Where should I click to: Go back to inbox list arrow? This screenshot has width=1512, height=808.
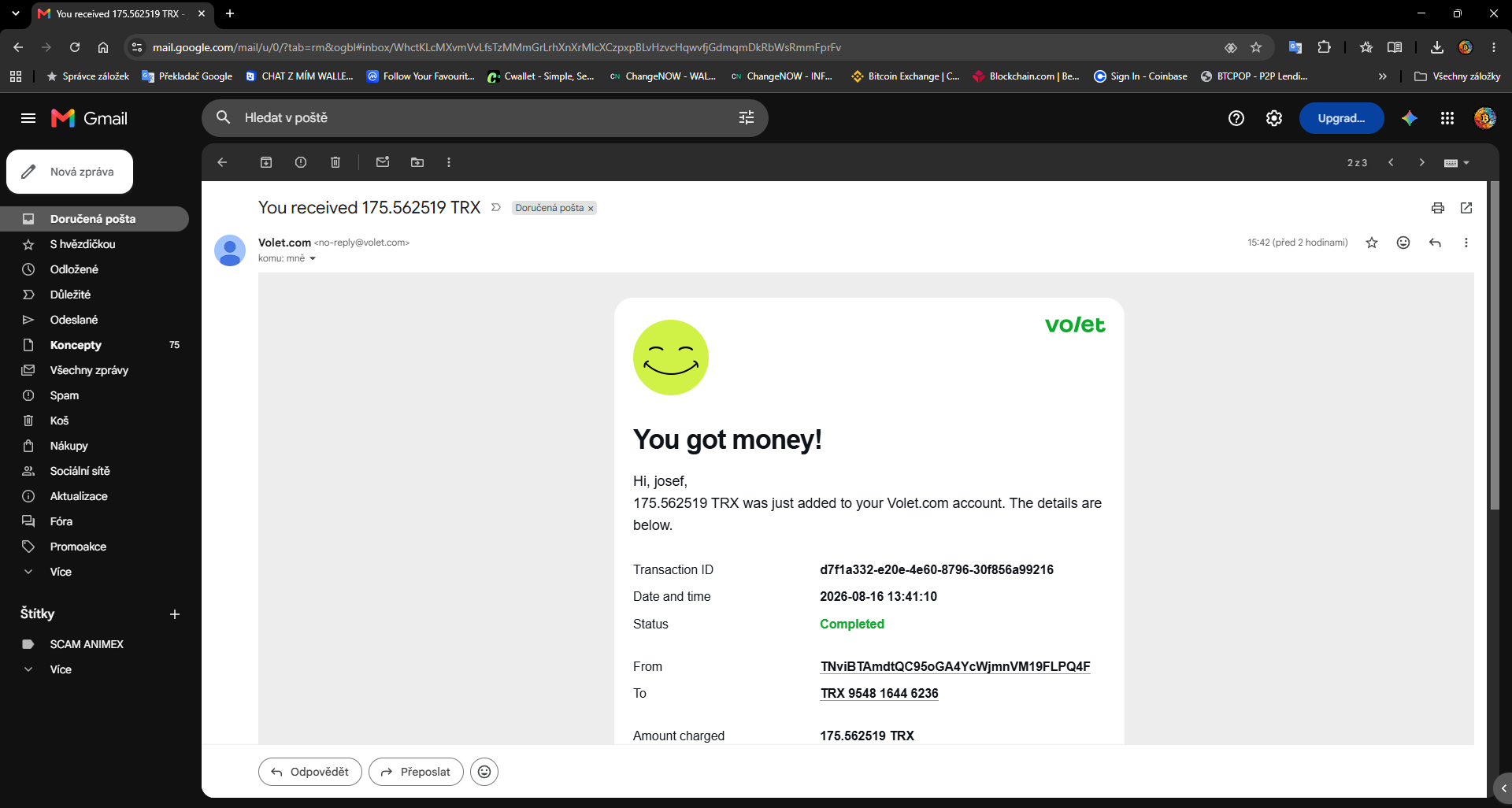pyautogui.click(x=222, y=162)
